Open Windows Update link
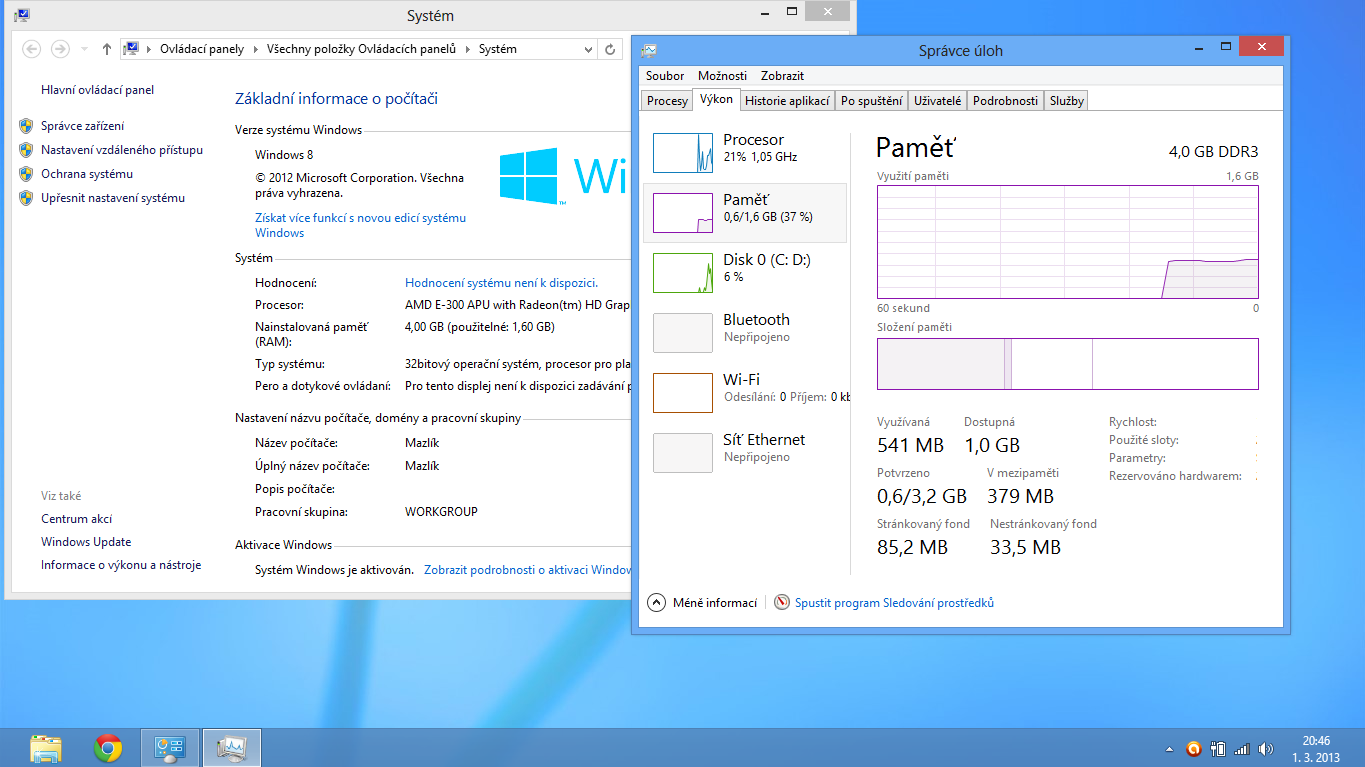1365x767 pixels. [86, 542]
